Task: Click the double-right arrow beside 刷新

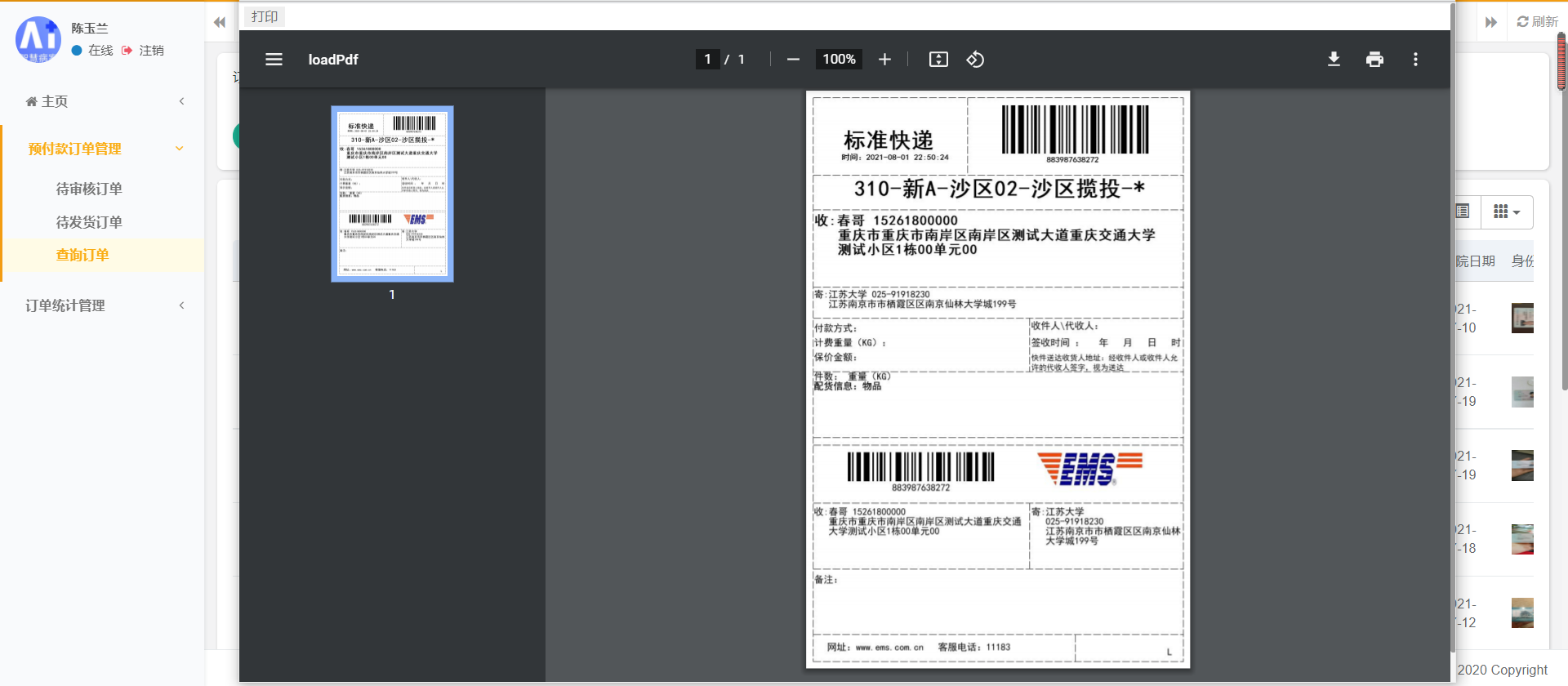Action: (x=1491, y=22)
